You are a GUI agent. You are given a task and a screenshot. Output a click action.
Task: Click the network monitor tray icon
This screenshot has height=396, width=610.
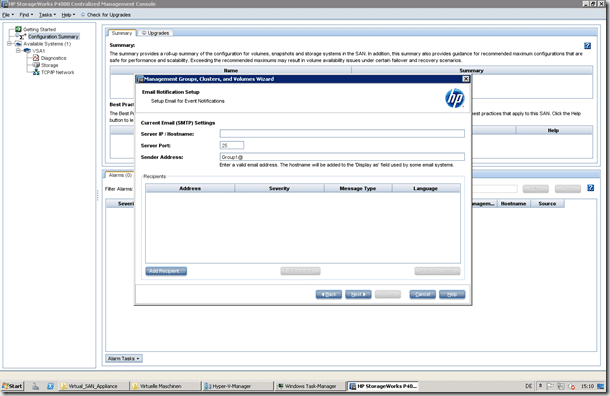pyautogui.click(x=561, y=386)
